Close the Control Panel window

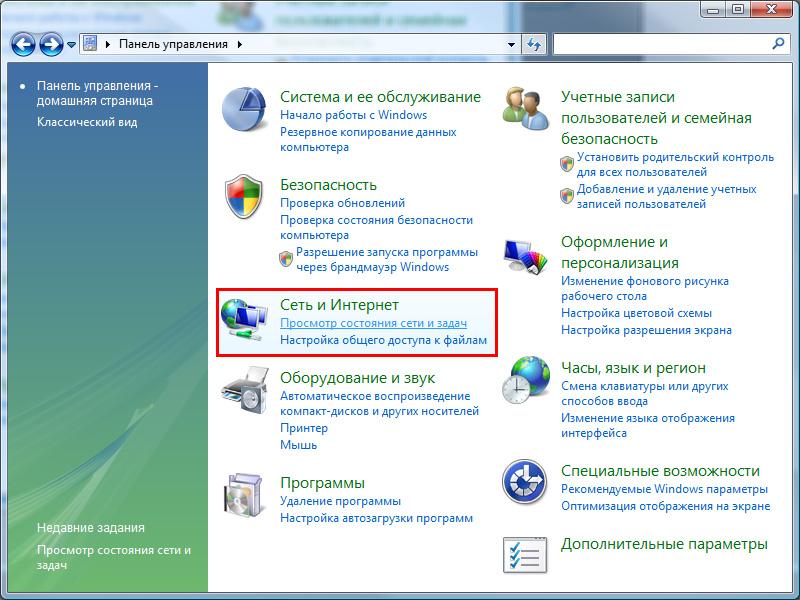tap(771, 10)
